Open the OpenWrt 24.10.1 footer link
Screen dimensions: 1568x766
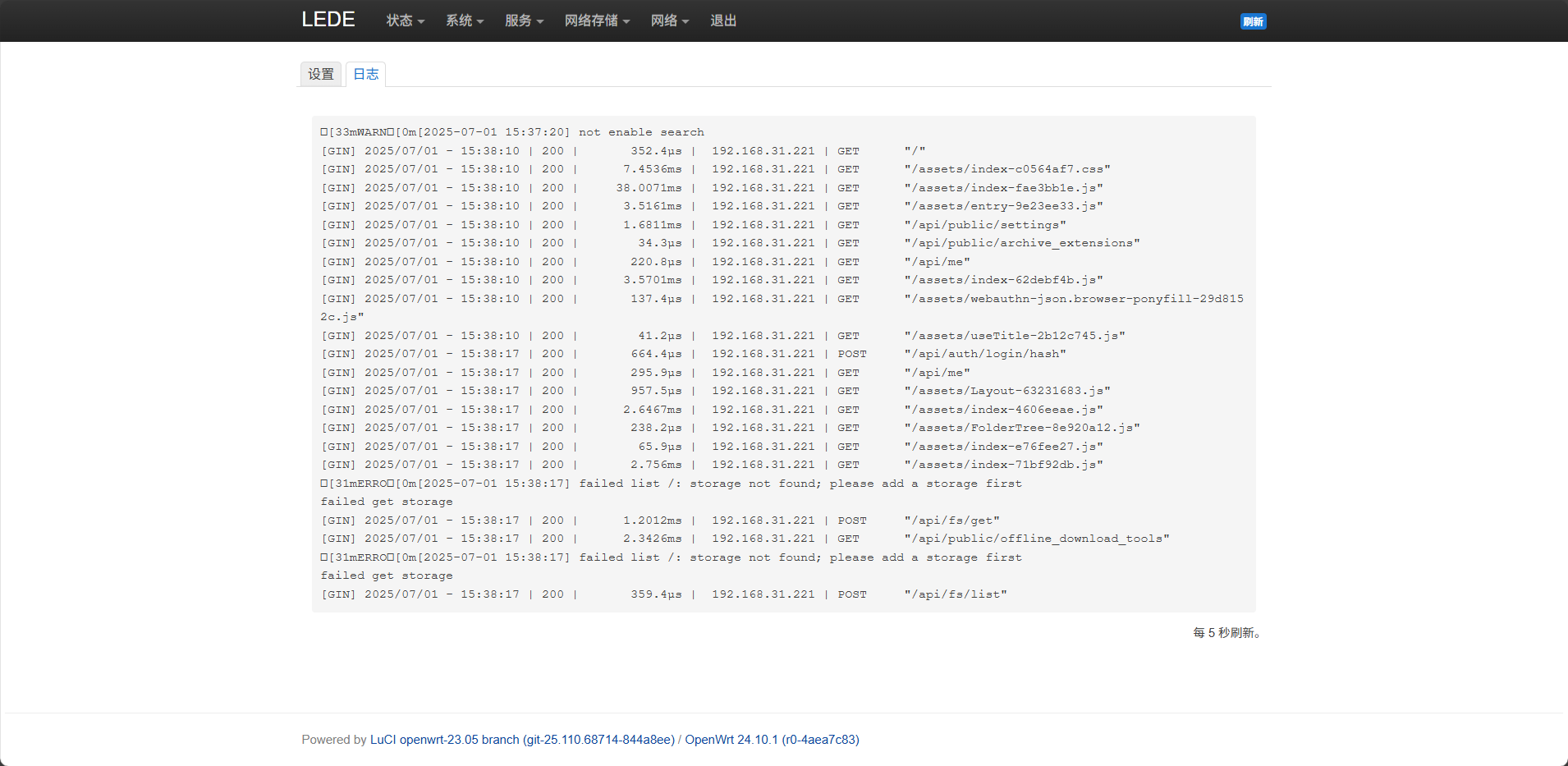(773, 740)
